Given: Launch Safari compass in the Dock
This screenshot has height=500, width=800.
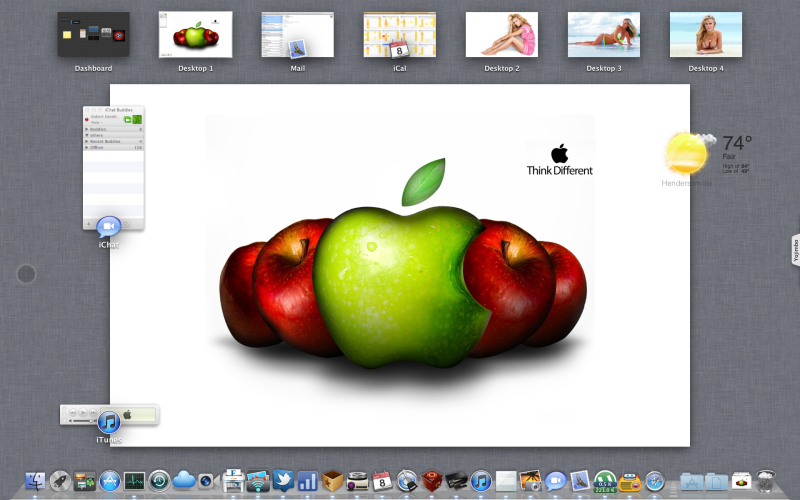Looking at the screenshot, I should click(655, 481).
